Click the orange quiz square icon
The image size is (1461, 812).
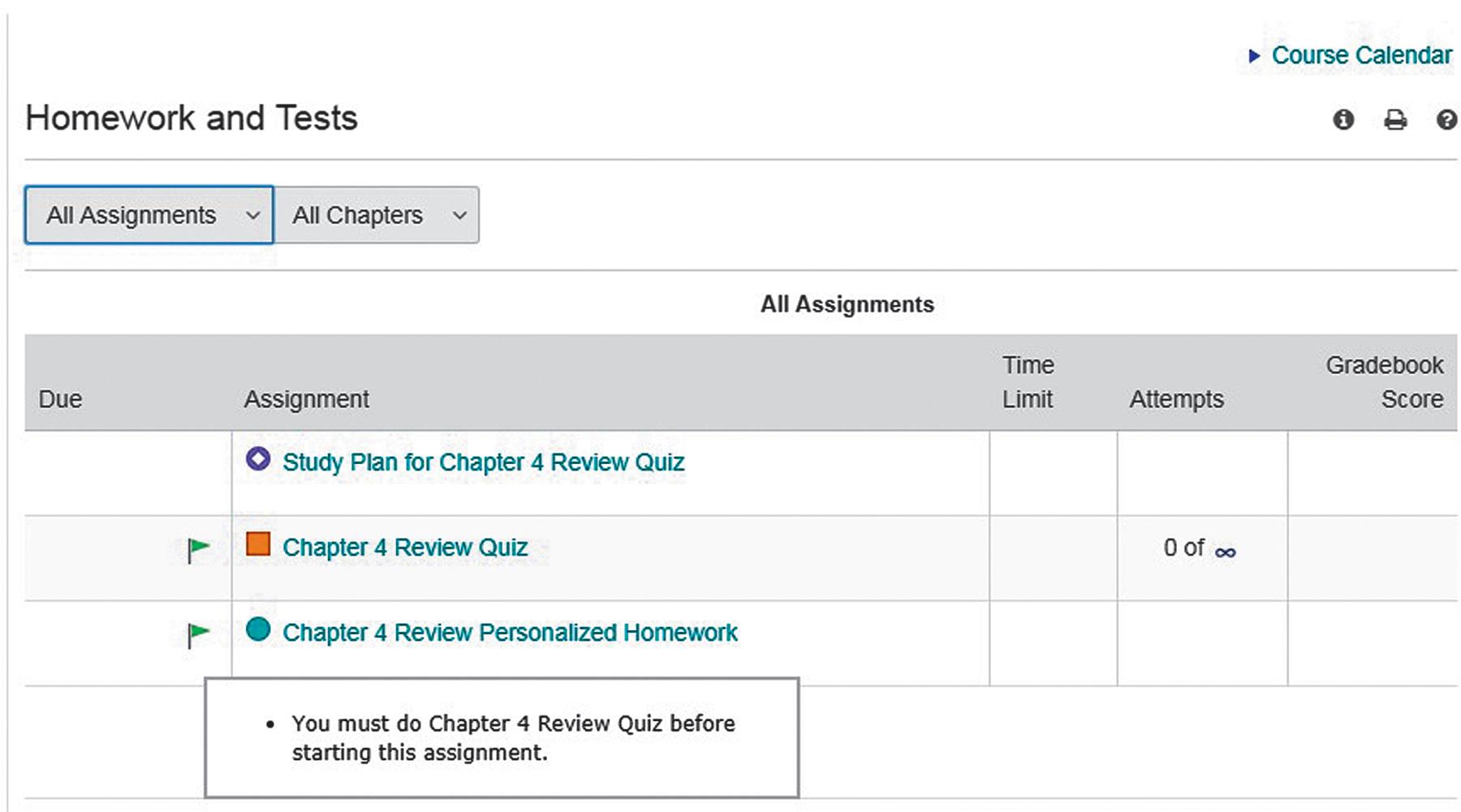(258, 543)
